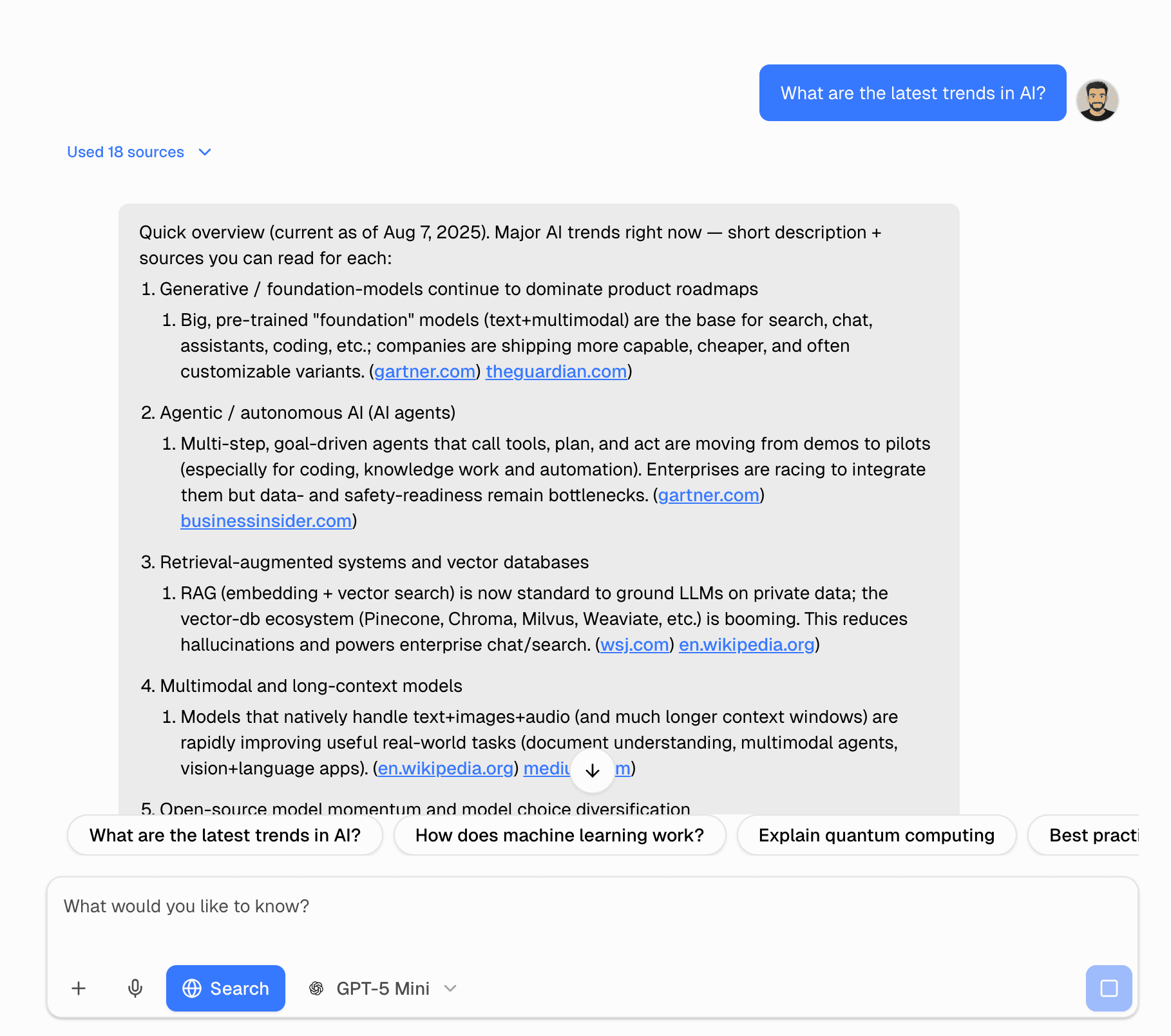Open the en.wikipedia.org link

746,644
